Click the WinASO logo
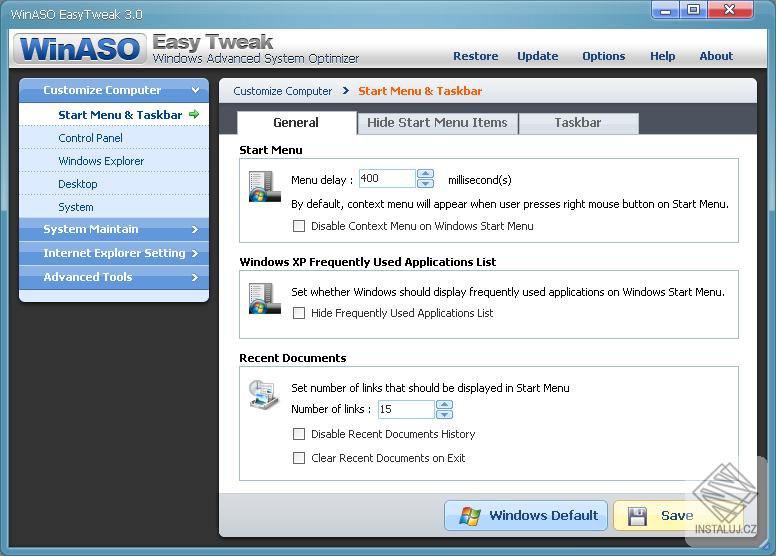This screenshot has width=776, height=556. [80, 49]
